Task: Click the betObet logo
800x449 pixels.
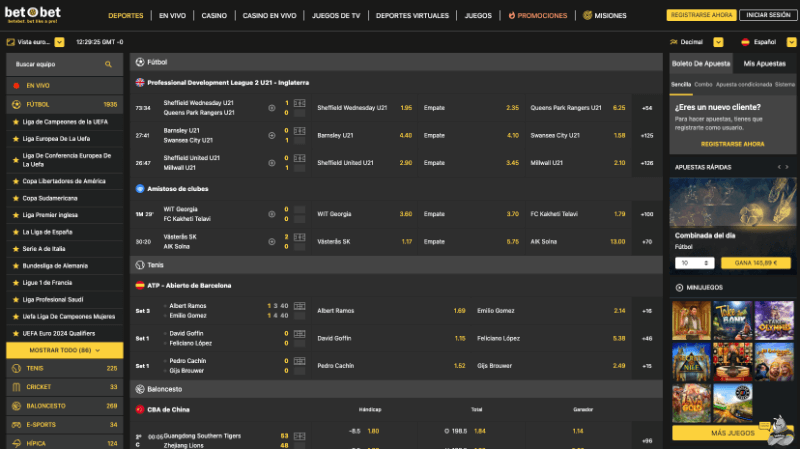Action: coord(33,14)
